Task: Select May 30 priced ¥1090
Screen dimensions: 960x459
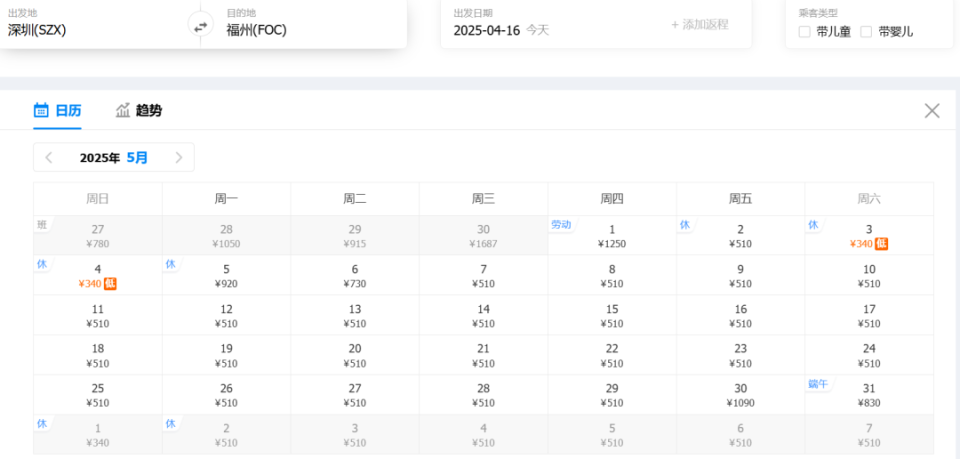Action: pos(741,395)
